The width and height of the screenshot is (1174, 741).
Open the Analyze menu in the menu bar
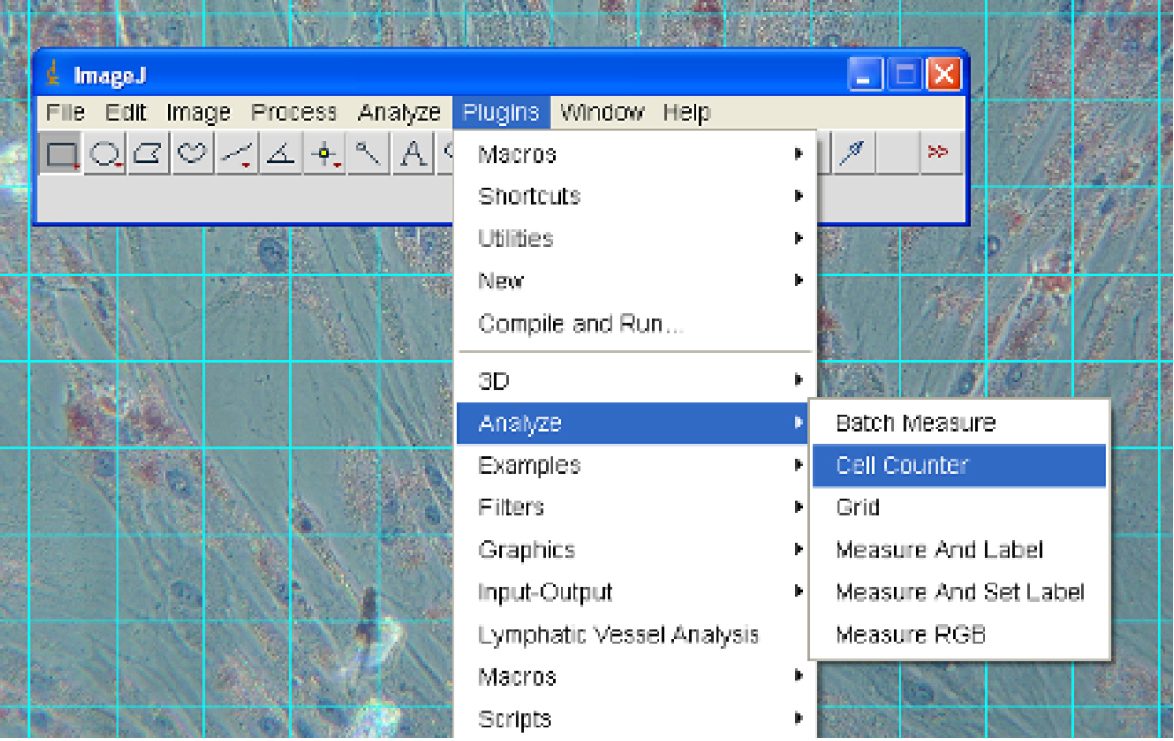pyautogui.click(x=399, y=112)
